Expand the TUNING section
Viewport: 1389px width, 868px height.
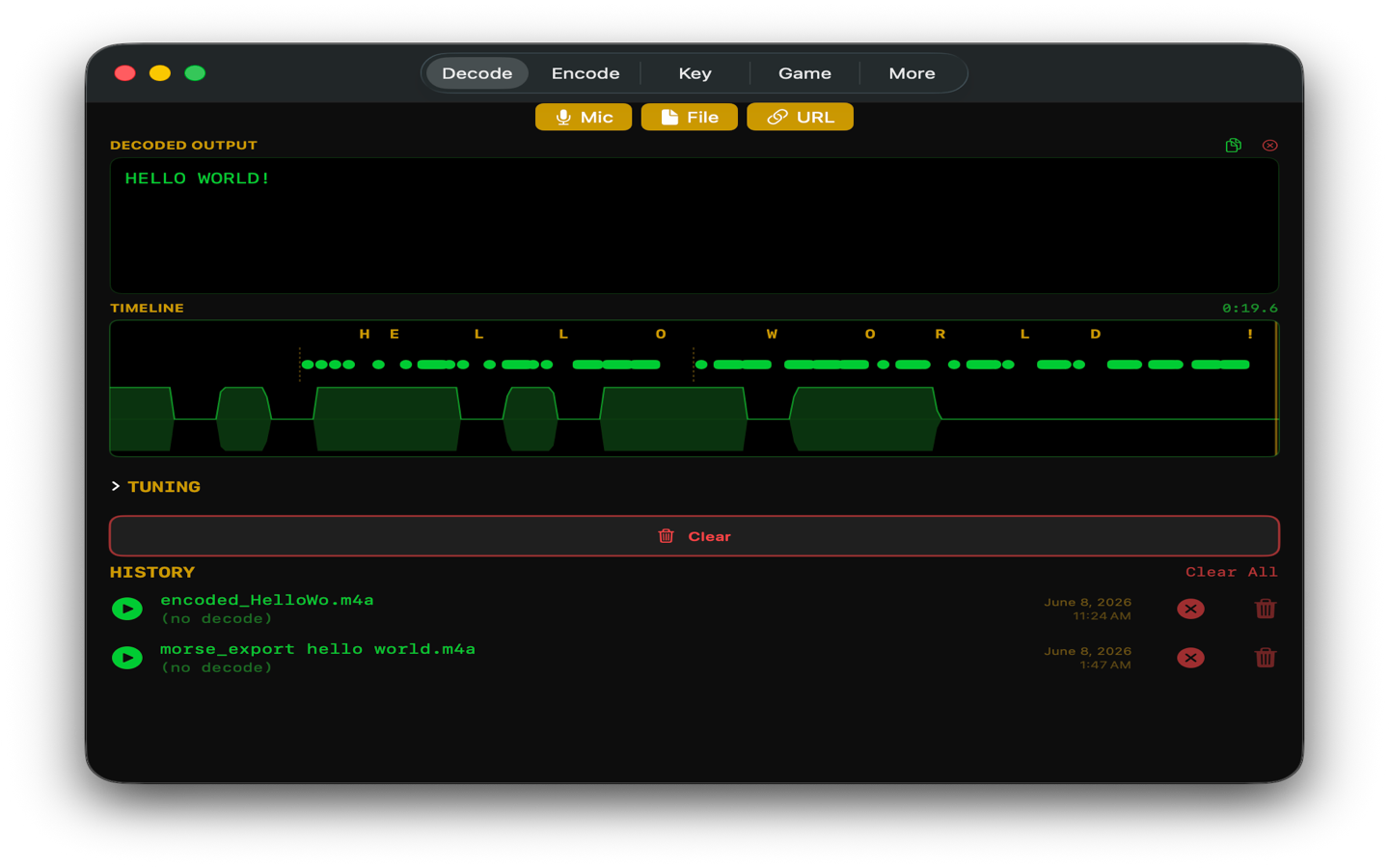tap(155, 487)
